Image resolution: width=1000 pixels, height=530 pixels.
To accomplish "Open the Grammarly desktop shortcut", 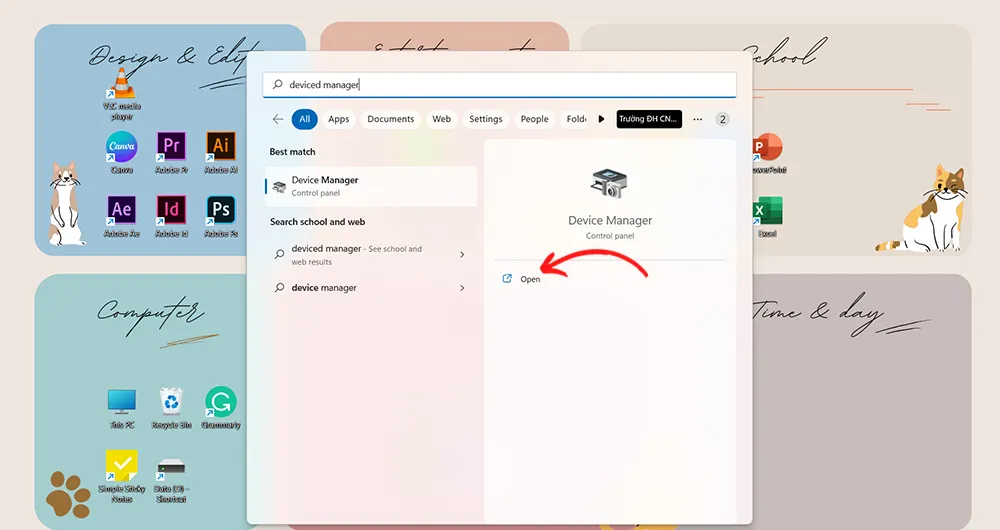I will (x=220, y=402).
